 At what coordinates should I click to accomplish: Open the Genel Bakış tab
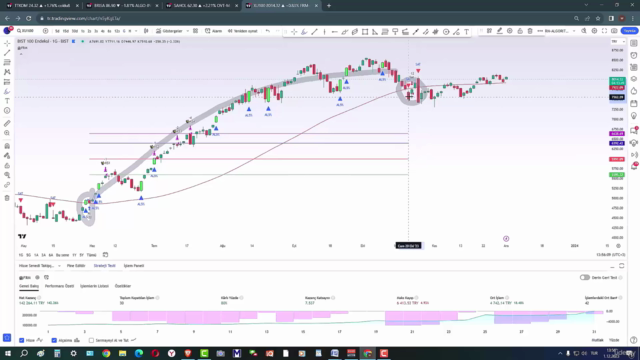coord(29,286)
